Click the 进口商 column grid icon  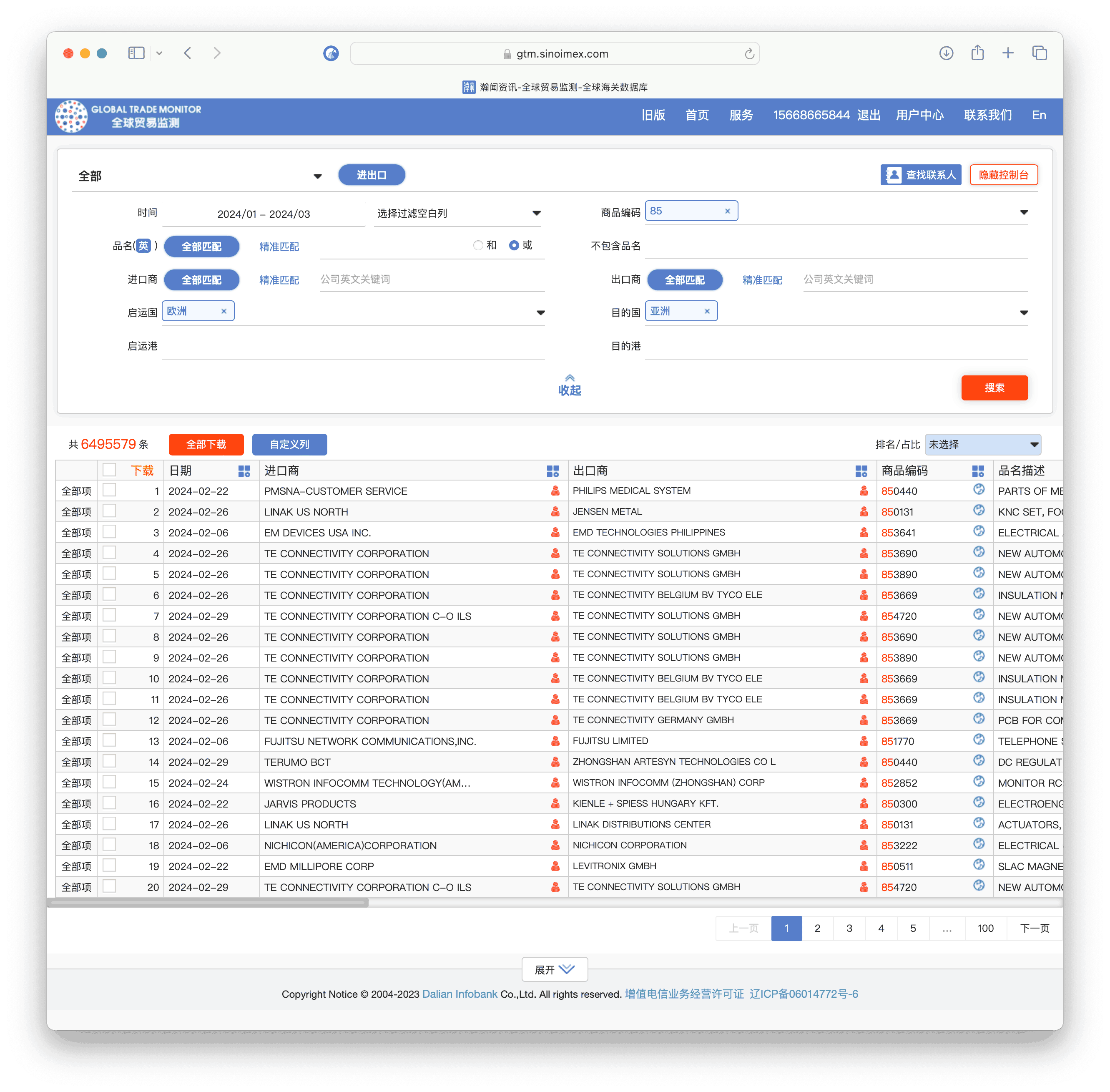(x=553, y=471)
